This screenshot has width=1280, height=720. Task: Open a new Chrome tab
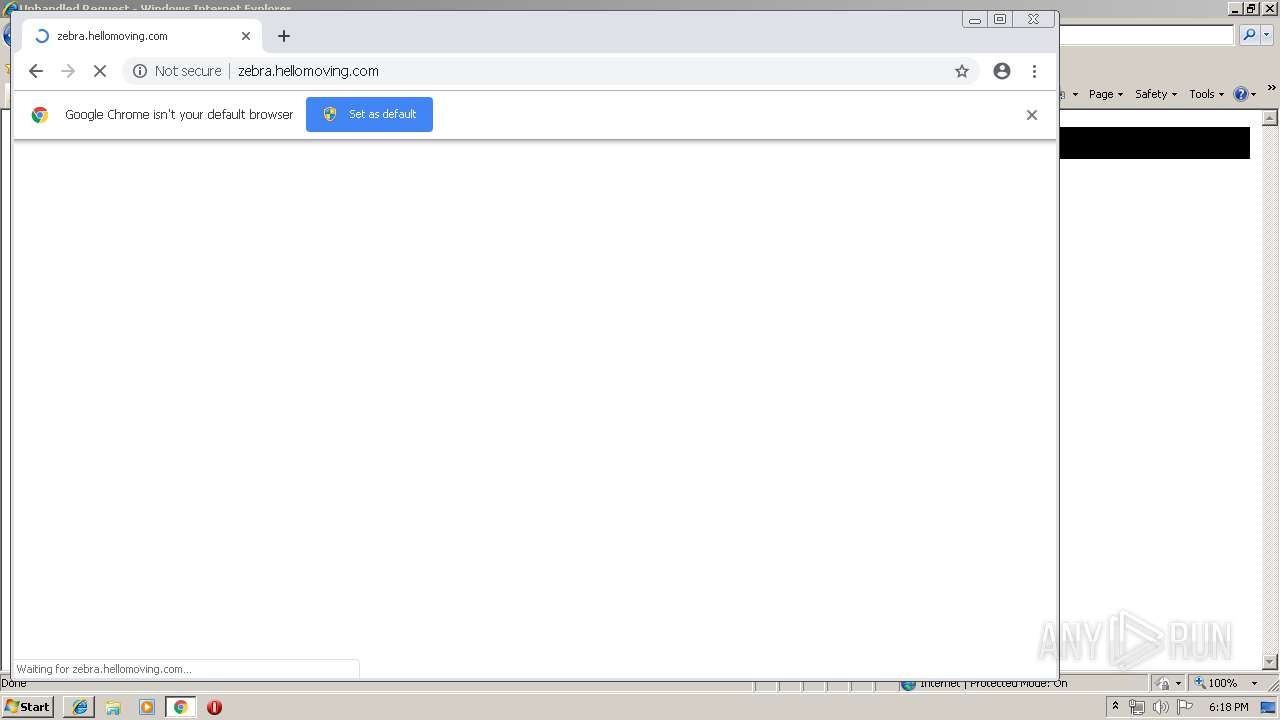(x=284, y=36)
